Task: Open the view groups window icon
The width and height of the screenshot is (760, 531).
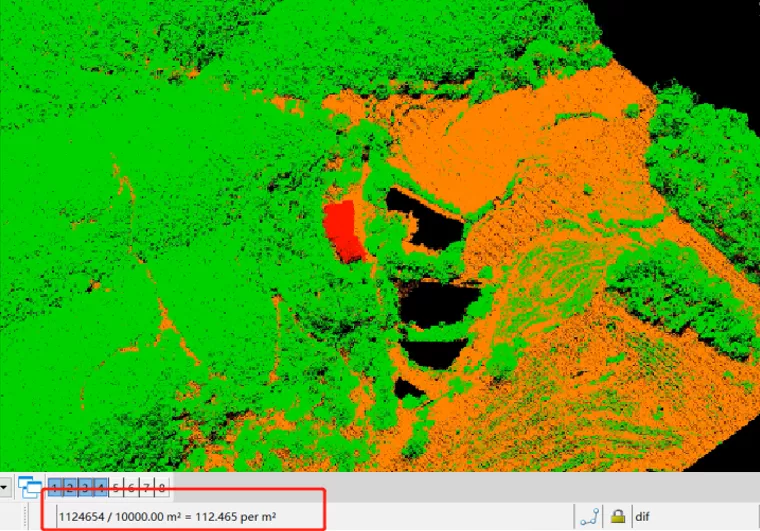Action: pyautogui.click(x=30, y=487)
